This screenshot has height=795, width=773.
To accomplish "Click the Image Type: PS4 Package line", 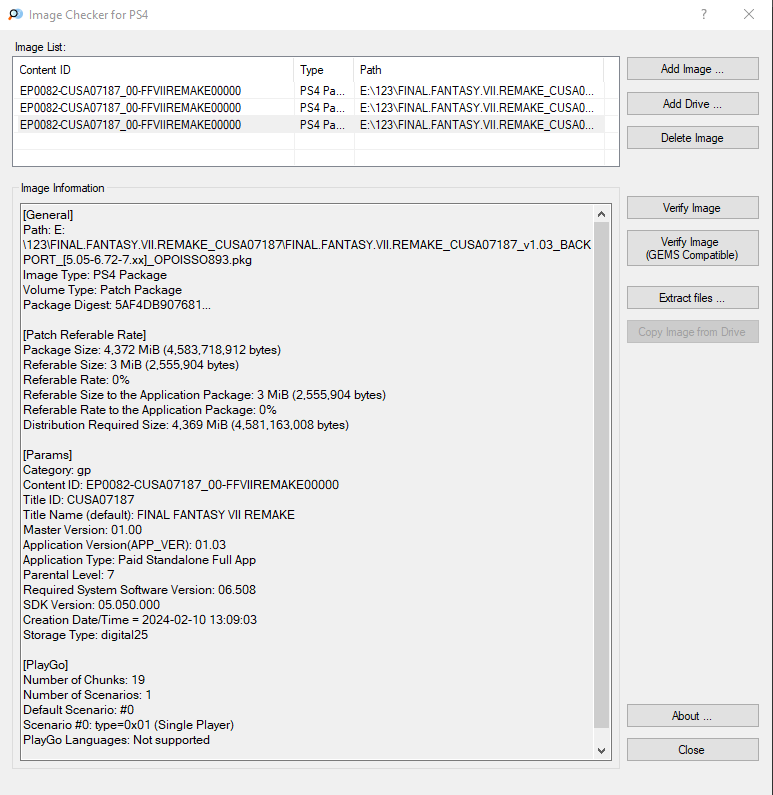I will pyautogui.click(x=95, y=275).
